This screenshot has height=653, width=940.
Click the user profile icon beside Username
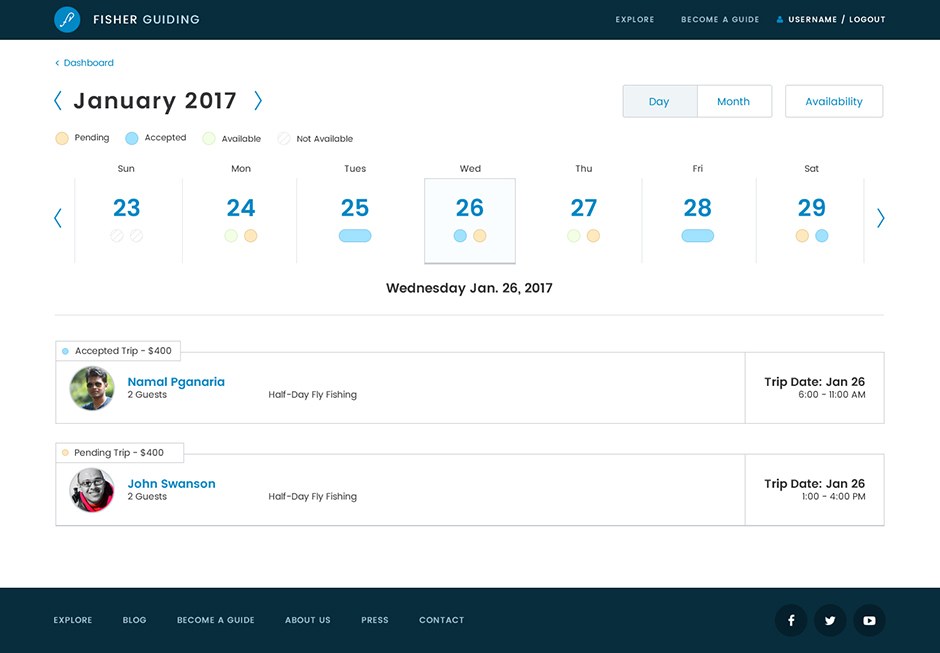pos(780,20)
